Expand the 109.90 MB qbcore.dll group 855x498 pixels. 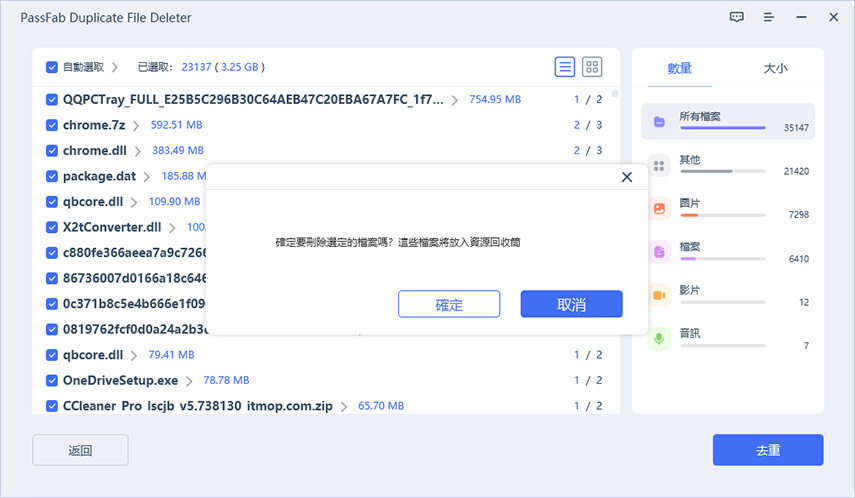tap(134, 202)
